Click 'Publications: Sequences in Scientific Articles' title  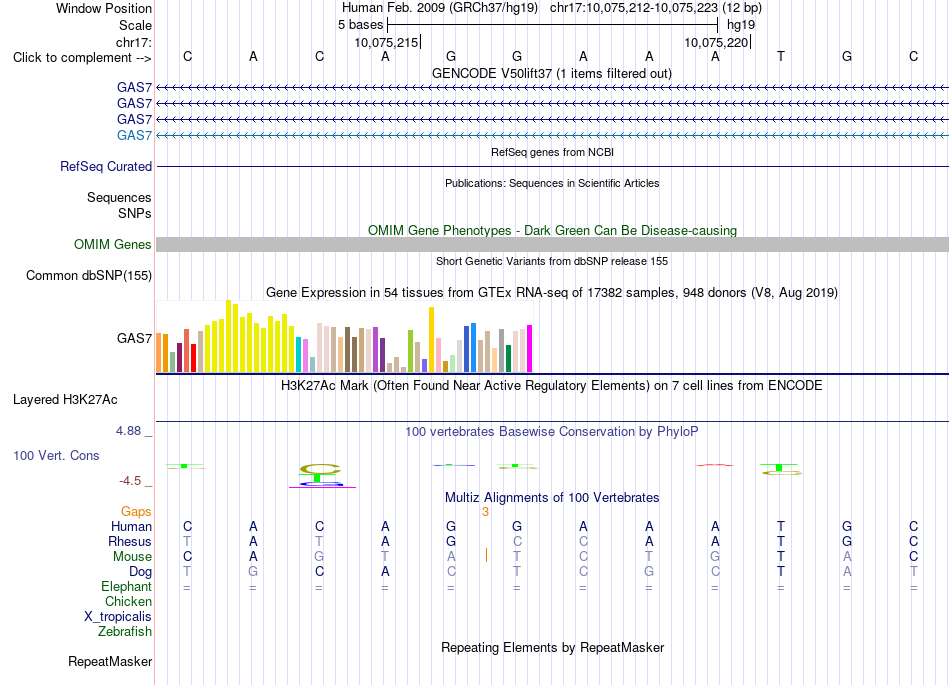tap(552, 183)
